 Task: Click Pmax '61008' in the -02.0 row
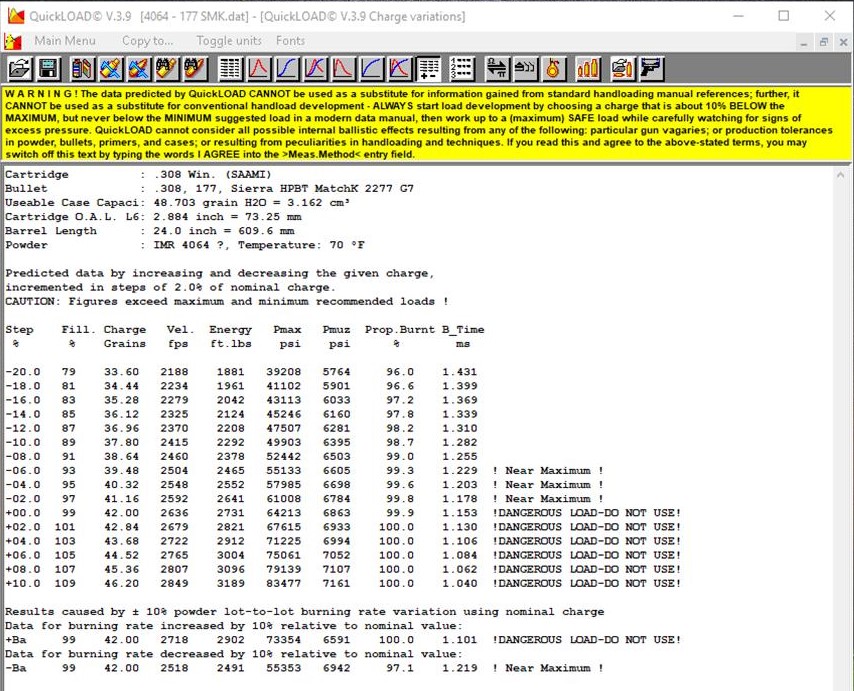point(284,499)
